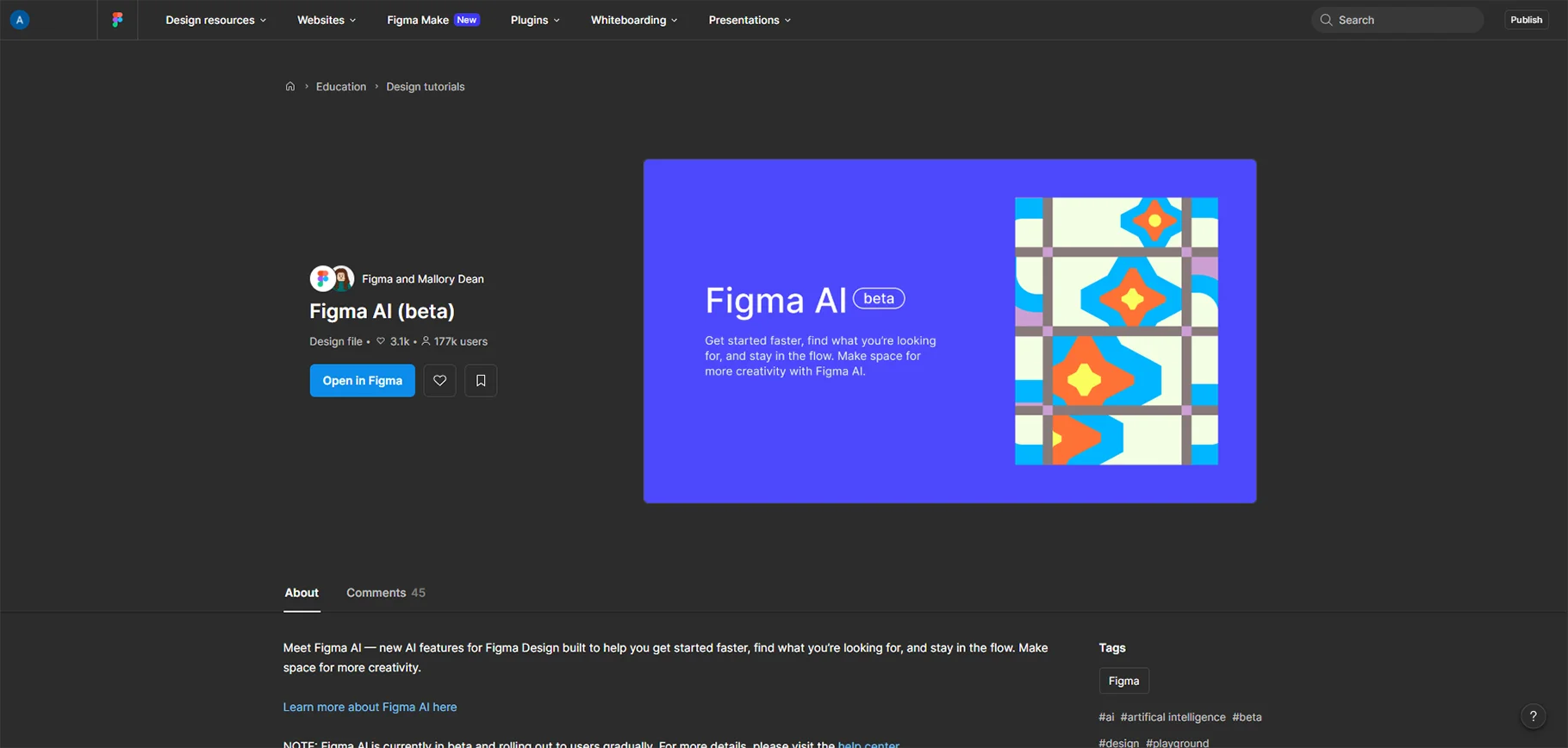Expand the Whiteboarding dropdown
This screenshot has width=1568, height=748.
point(634,20)
